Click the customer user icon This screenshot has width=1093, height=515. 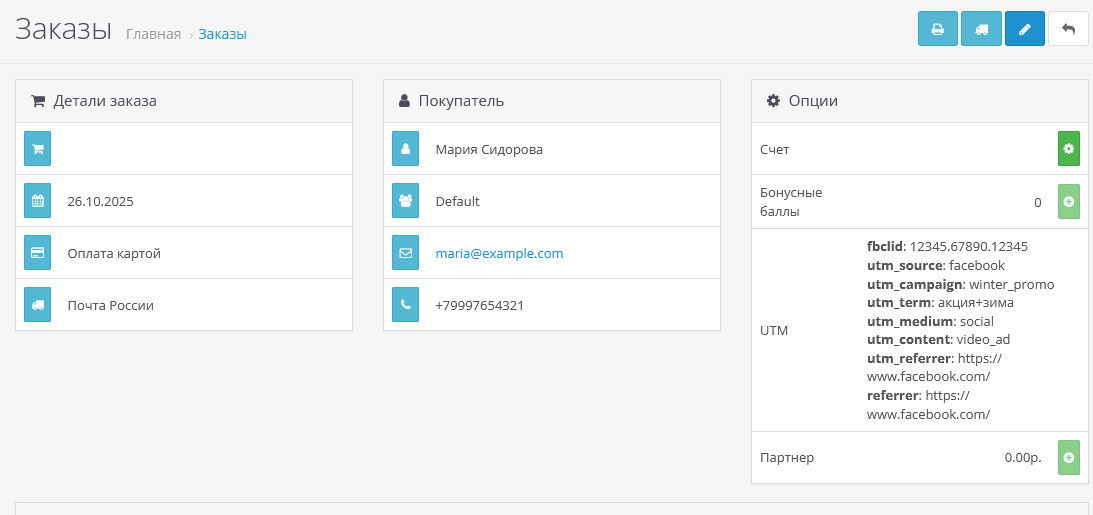pyautogui.click(x=405, y=149)
